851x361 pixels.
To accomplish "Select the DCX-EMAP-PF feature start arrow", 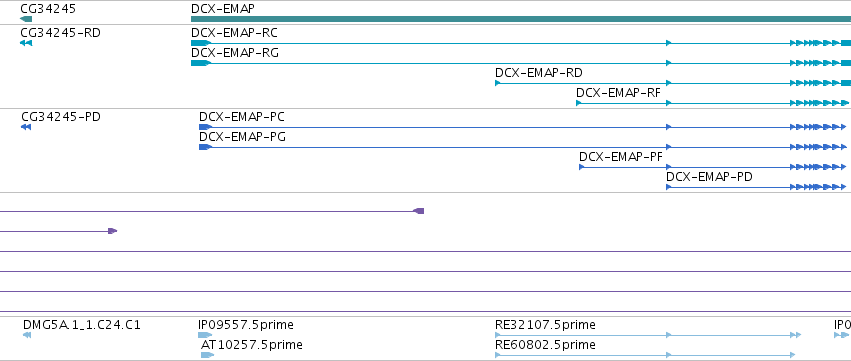I will click(x=582, y=167).
